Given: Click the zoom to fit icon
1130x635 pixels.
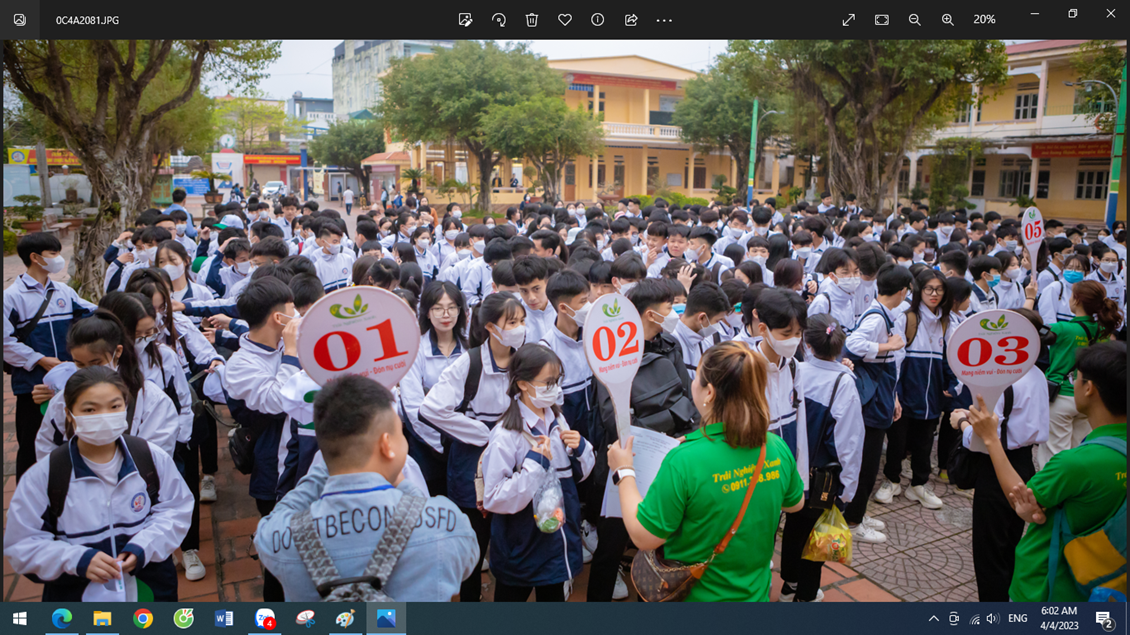Looking at the screenshot, I should 882,20.
